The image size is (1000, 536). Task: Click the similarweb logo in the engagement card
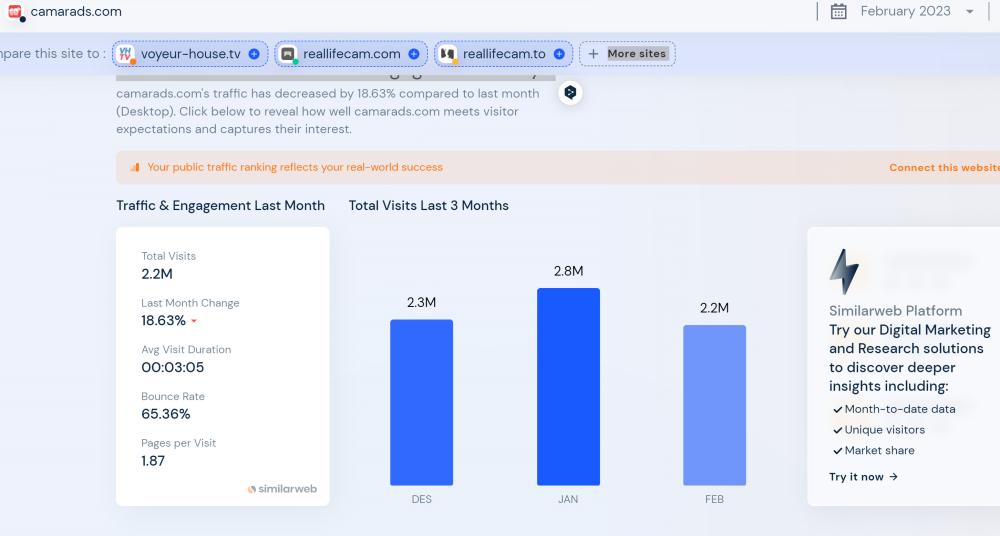(x=282, y=489)
